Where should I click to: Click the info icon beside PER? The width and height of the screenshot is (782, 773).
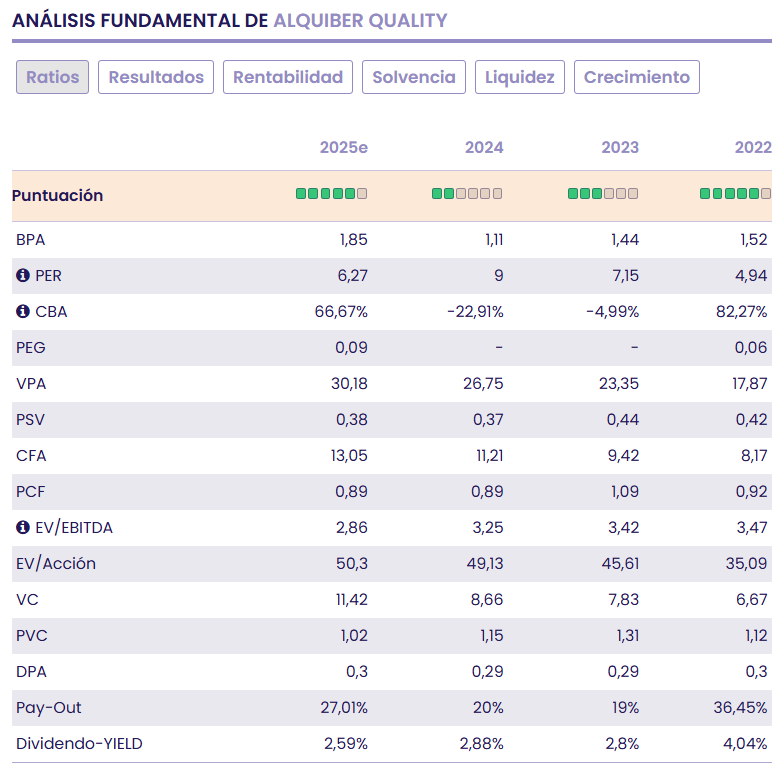point(23,276)
